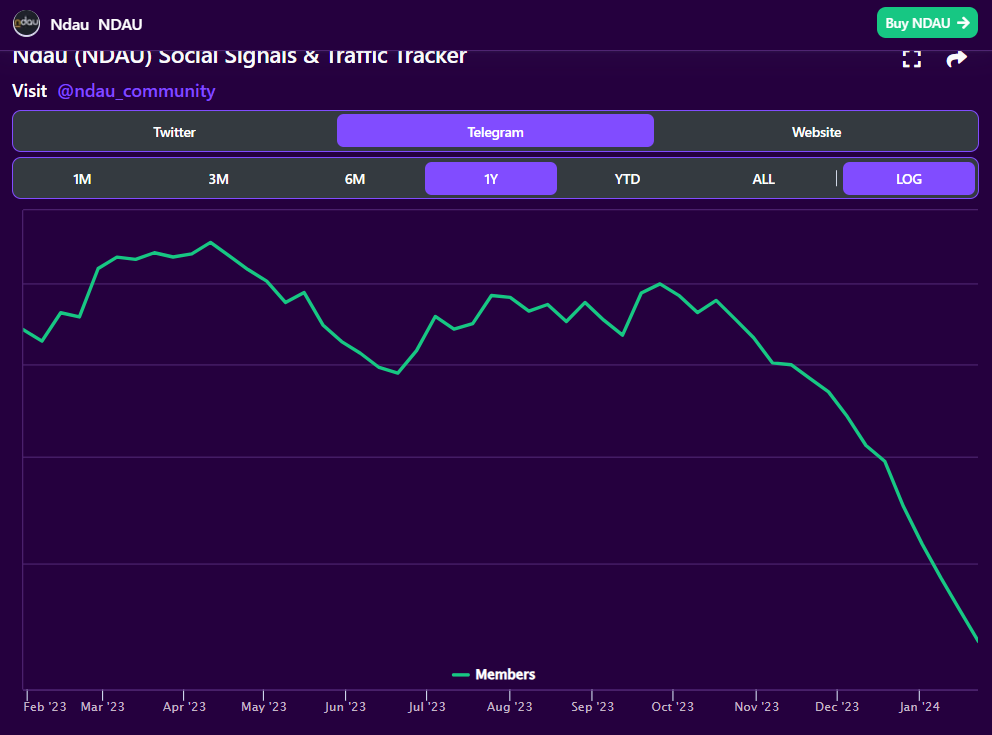The height and width of the screenshot is (735, 992).
Task: Click the Jul '23 axis label
Action: point(426,707)
